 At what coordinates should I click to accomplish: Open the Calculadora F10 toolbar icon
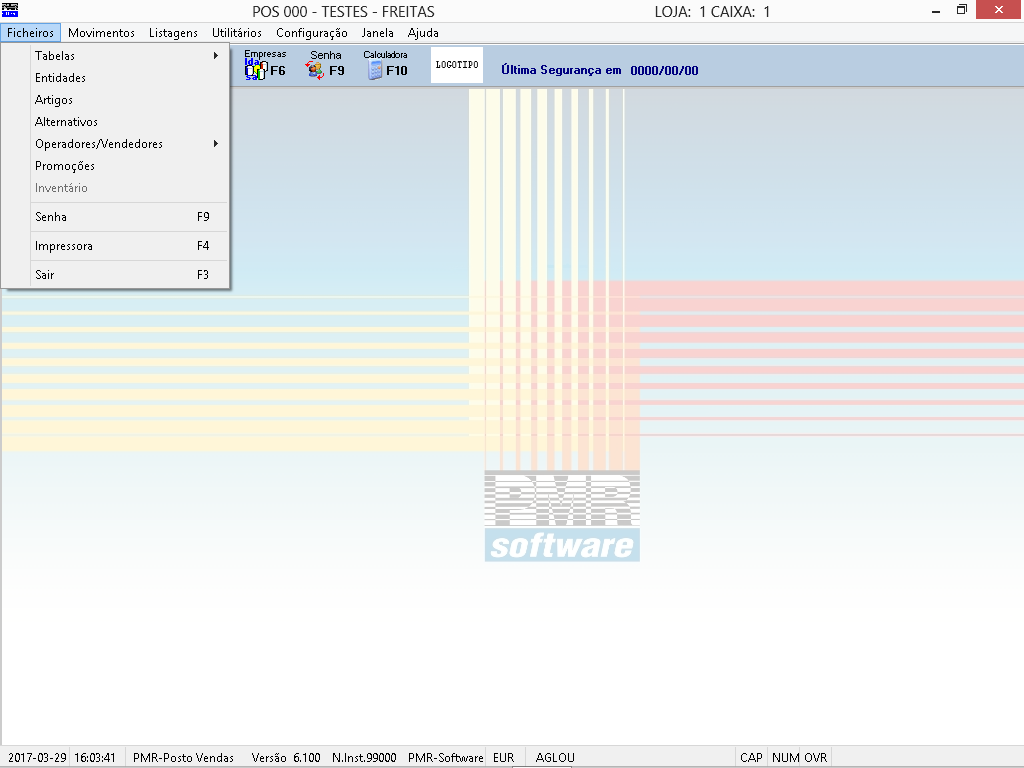385,66
